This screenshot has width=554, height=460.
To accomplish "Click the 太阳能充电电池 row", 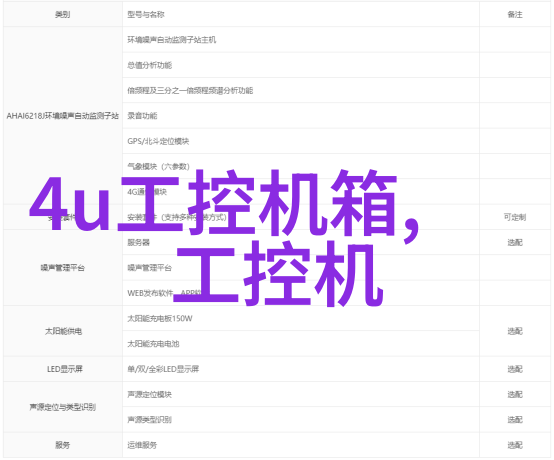I will click(301, 344).
